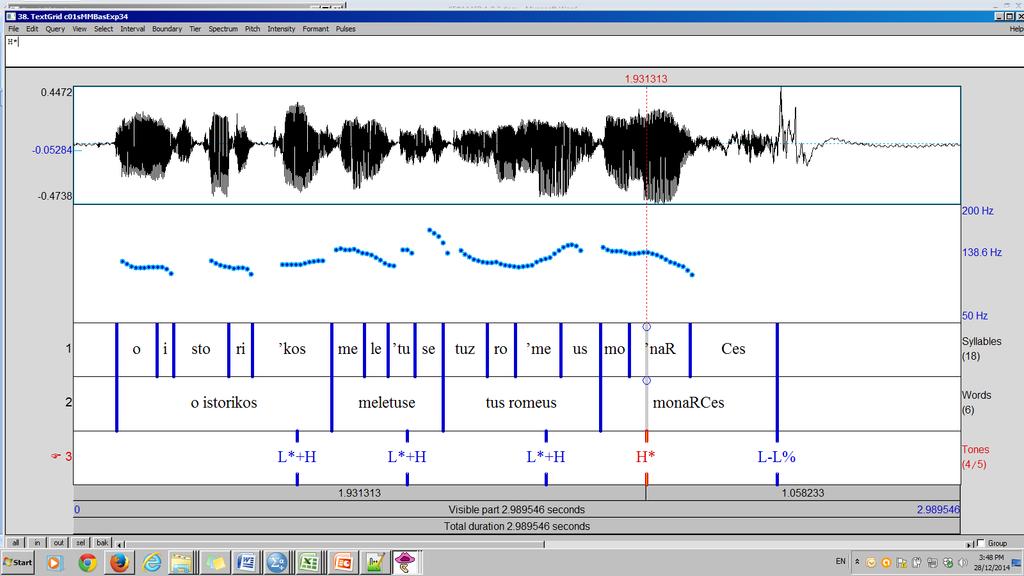Select the 'tus romeus' word interval
This screenshot has width=1024, height=576.
pos(522,403)
